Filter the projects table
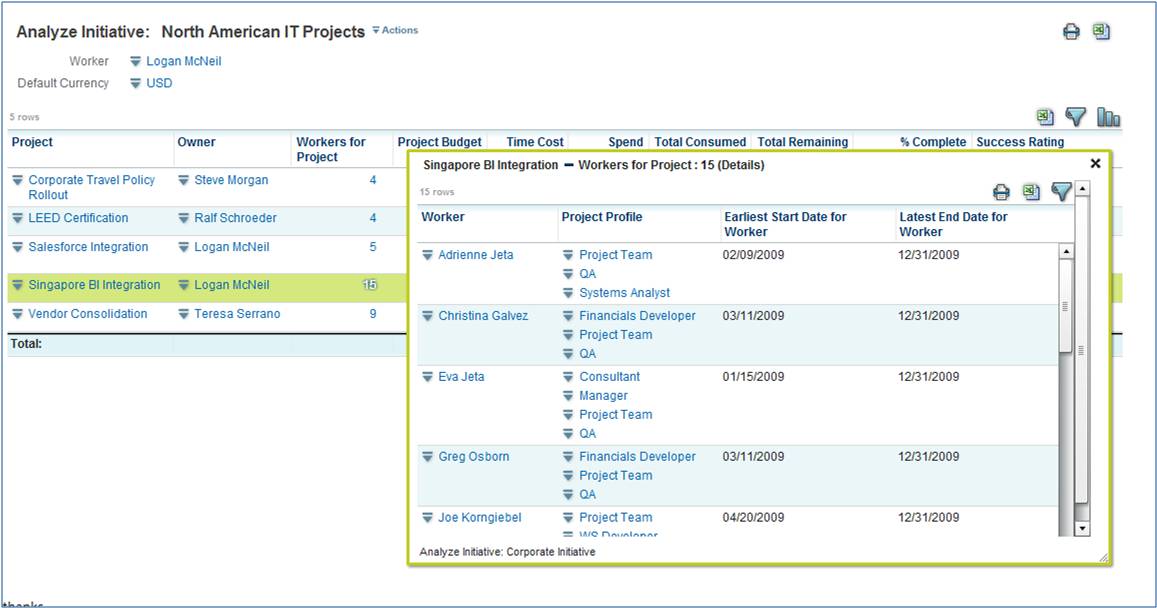This screenshot has height=608, width=1157. pos(1076,117)
